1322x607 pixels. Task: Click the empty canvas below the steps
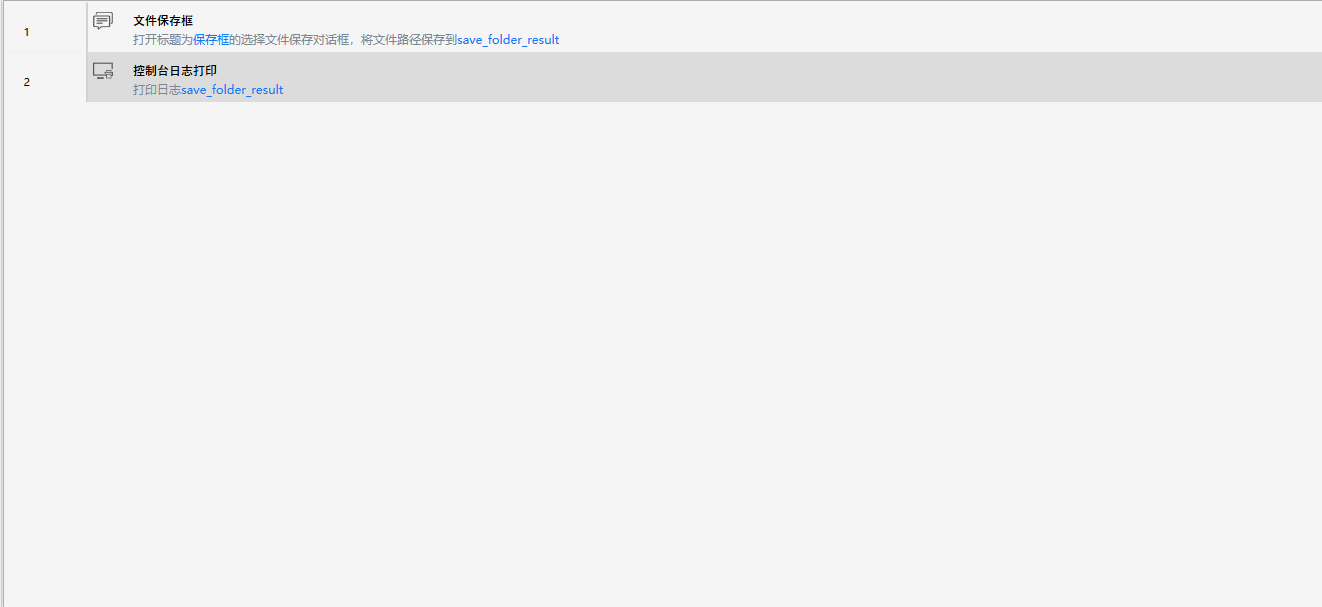660,350
